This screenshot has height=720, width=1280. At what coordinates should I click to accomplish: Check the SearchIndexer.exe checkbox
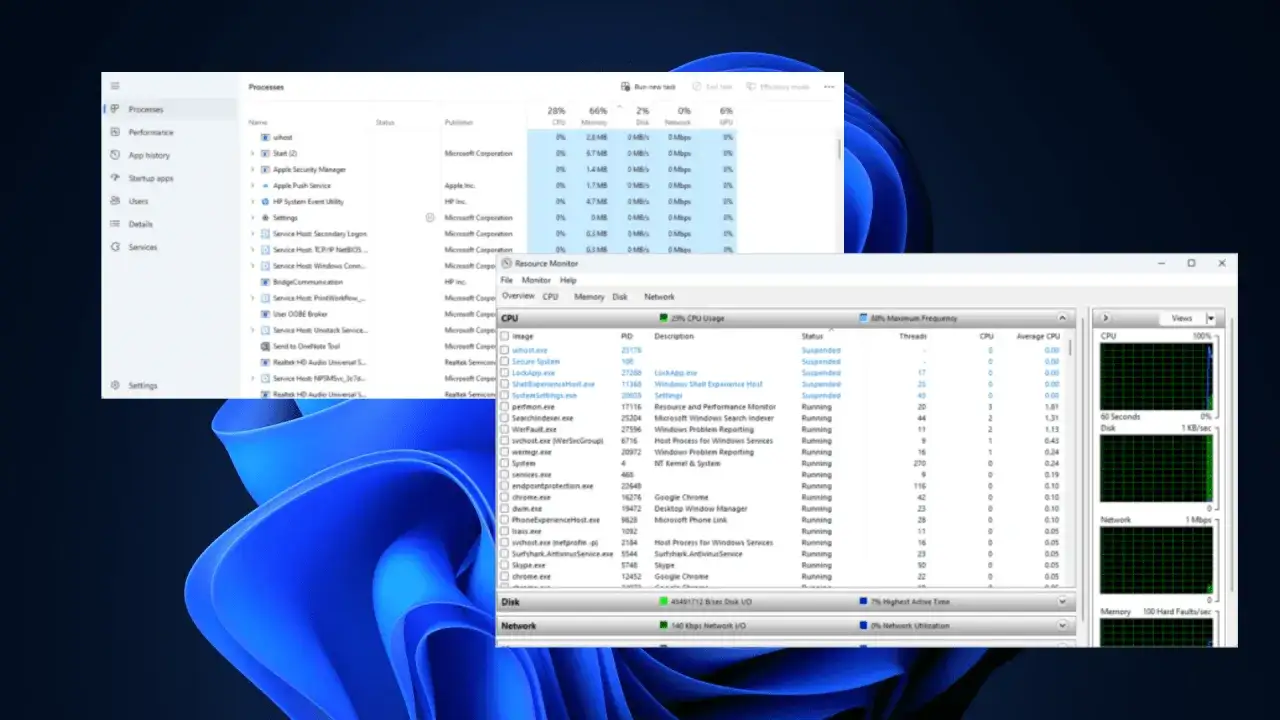pyautogui.click(x=505, y=418)
